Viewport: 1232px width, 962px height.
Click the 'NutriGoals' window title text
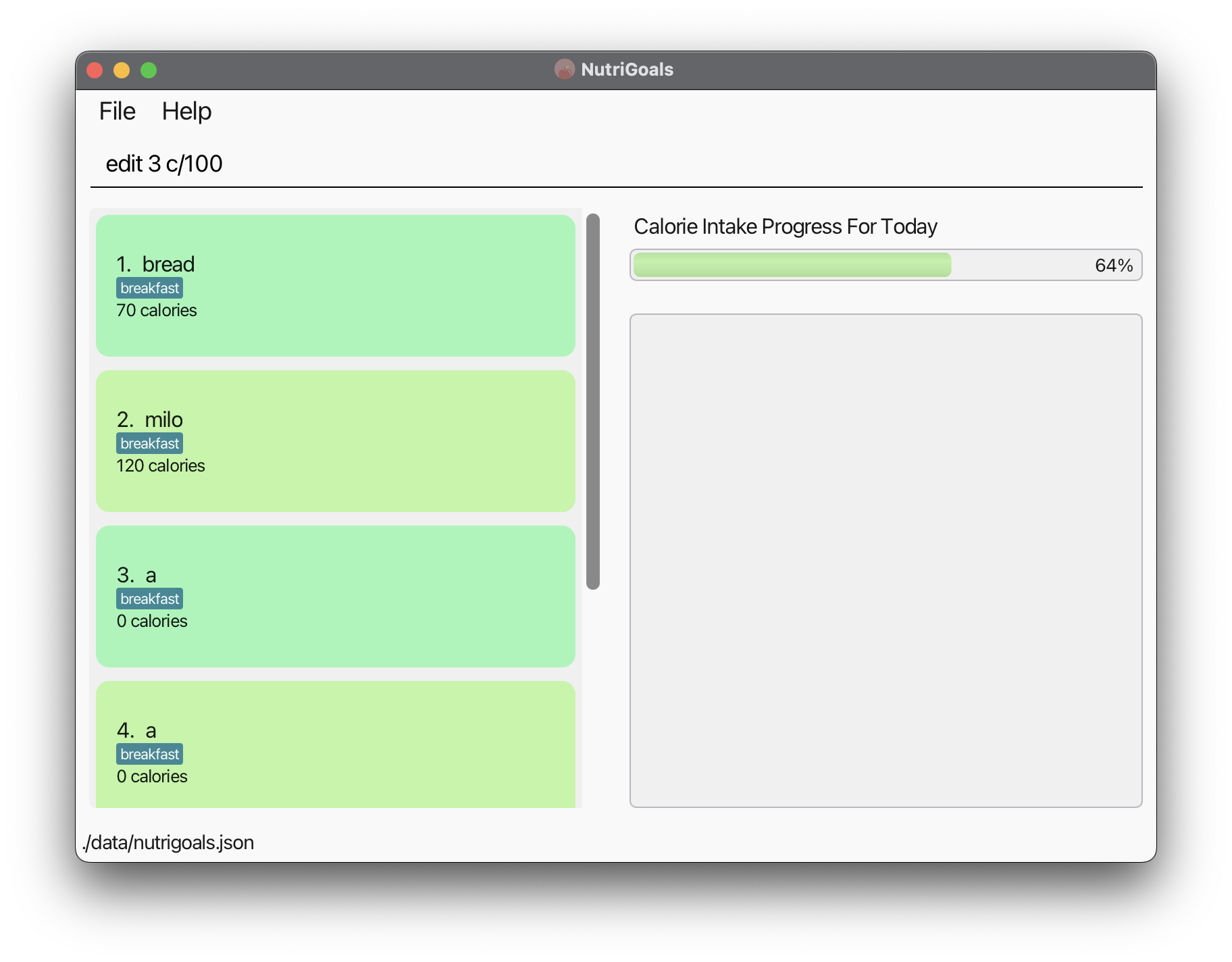tap(627, 69)
